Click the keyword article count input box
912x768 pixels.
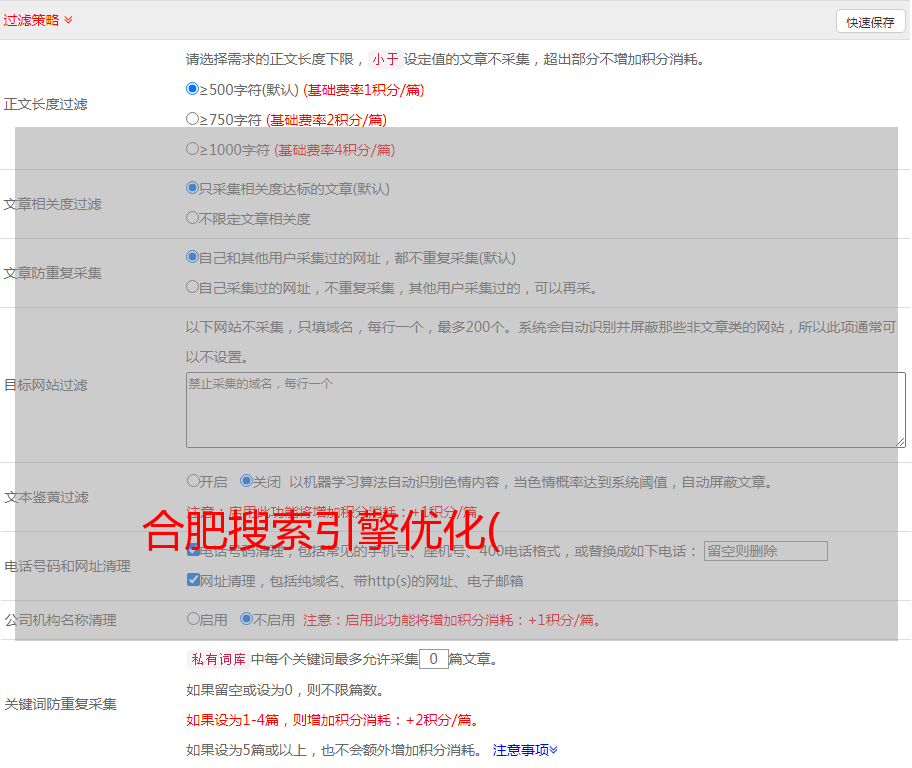coord(433,659)
